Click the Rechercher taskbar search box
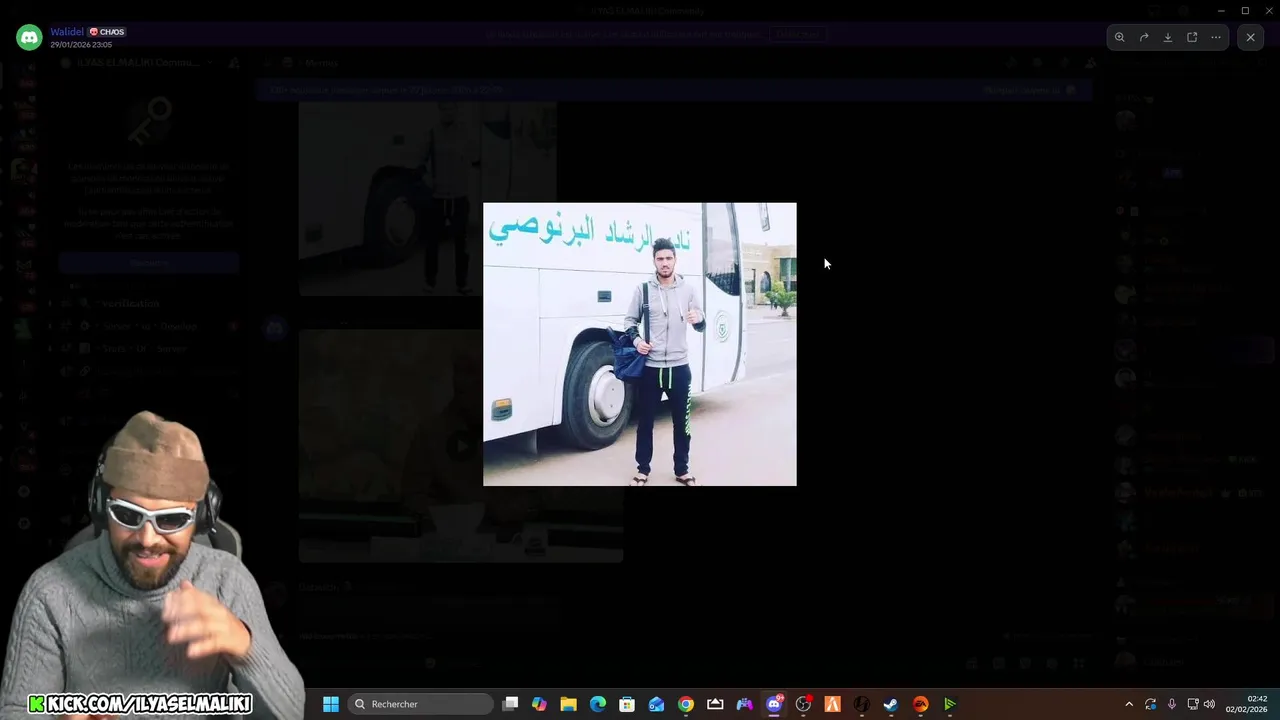This screenshot has height=720, width=1280. coord(421,704)
